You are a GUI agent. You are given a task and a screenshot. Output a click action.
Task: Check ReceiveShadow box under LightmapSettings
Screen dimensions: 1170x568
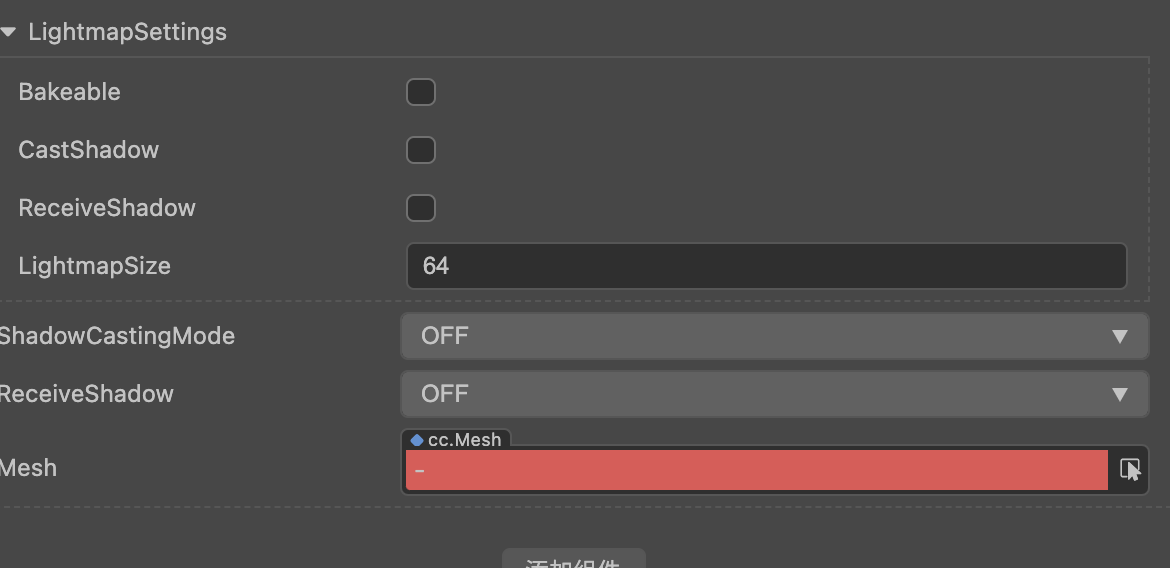tap(421, 208)
